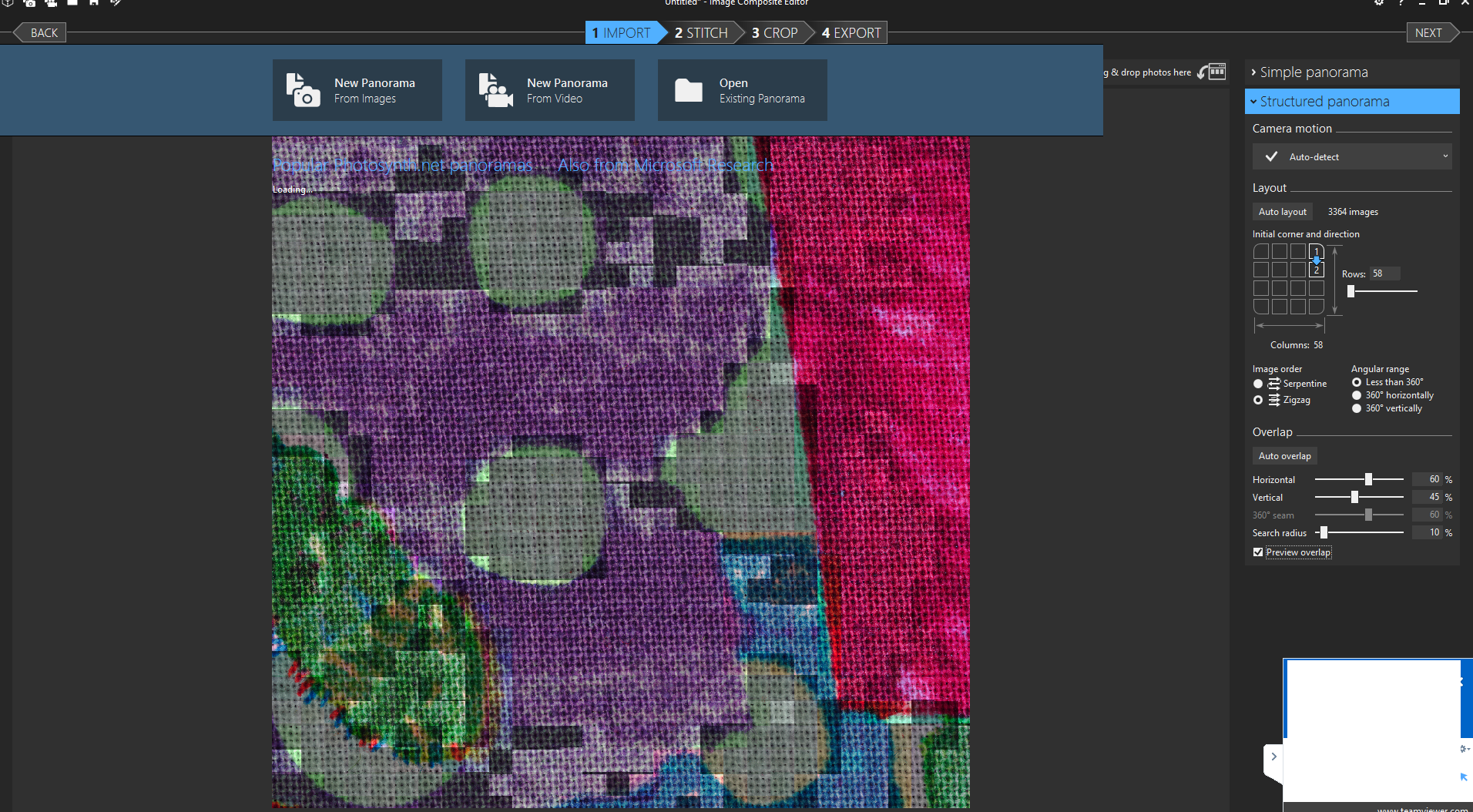
Task: Expand the Simple panorama section
Action: [1314, 72]
